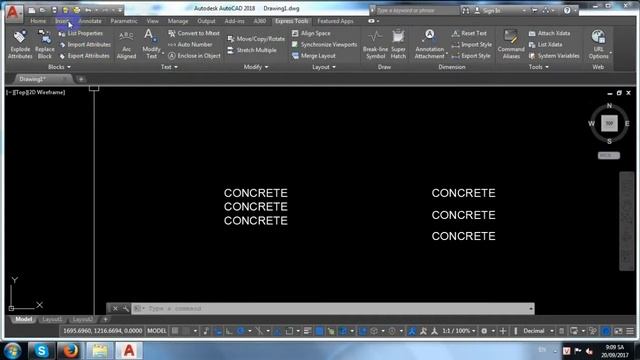
Task: Click Reset Text in Dimension panel
Action: 469,33
